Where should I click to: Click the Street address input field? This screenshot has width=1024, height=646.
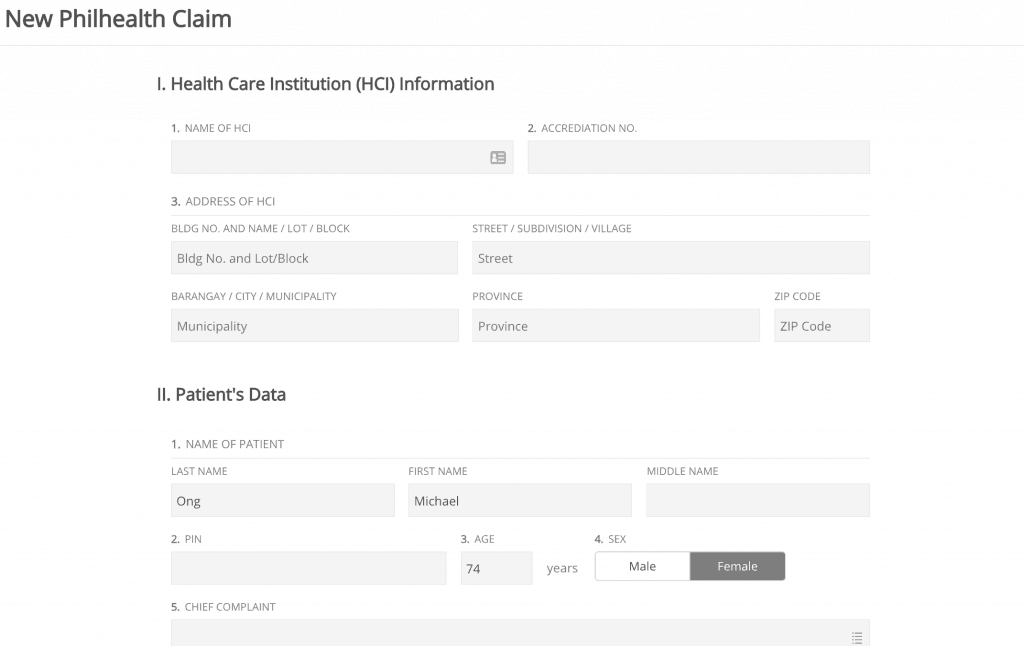(x=671, y=258)
